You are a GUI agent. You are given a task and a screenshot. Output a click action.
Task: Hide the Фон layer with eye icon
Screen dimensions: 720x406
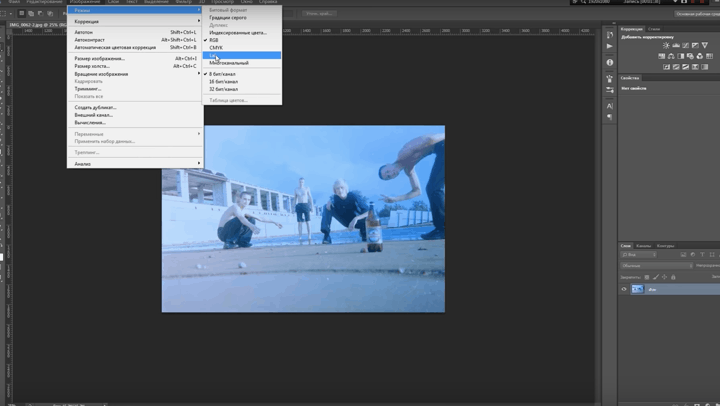pos(624,289)
